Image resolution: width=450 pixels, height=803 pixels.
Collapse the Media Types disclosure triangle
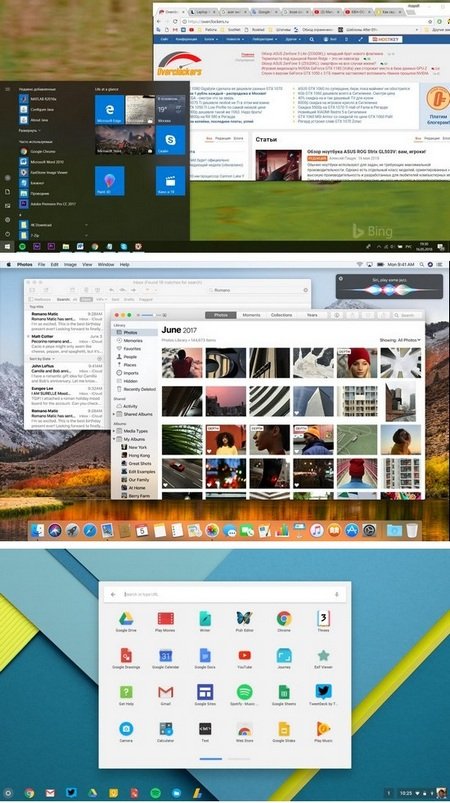[x=114, y=431]
